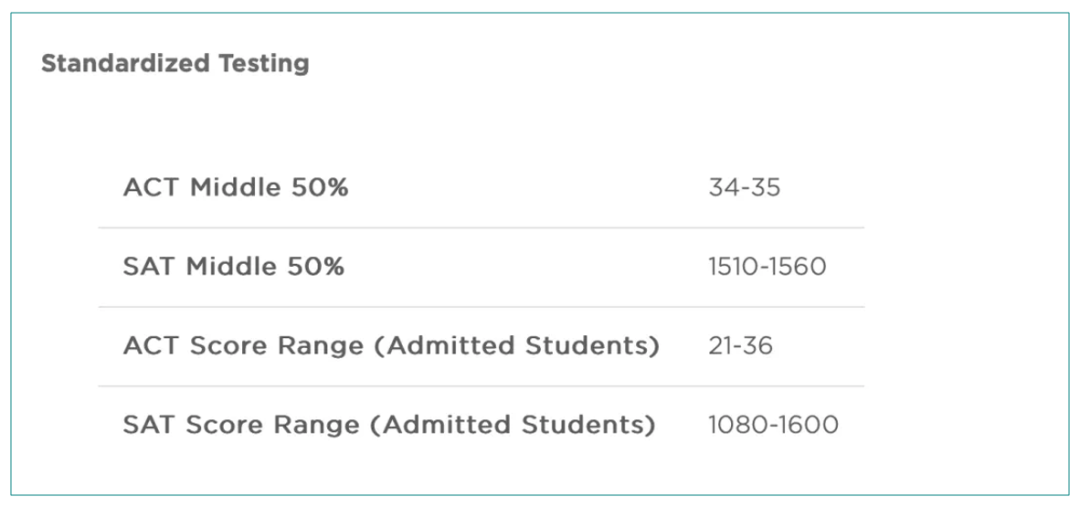Click (Admitted Students) in SAT range row
Image resolution: width=1080 pixels, height=507 pixels.
(x=512, y=425)
